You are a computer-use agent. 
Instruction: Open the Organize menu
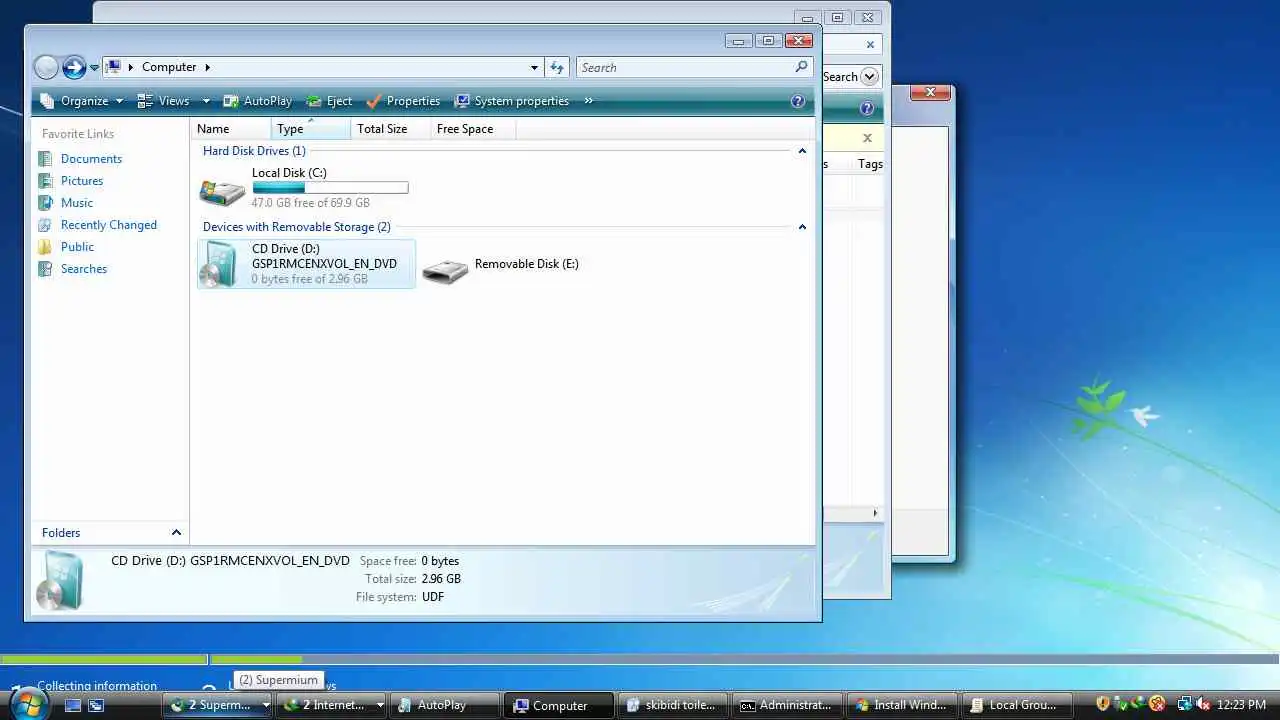pos(81,101)
